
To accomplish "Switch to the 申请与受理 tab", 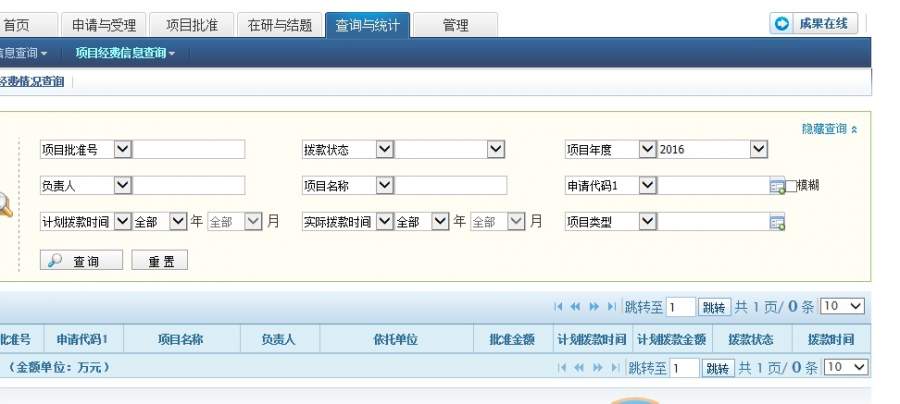I will [104, 25].
